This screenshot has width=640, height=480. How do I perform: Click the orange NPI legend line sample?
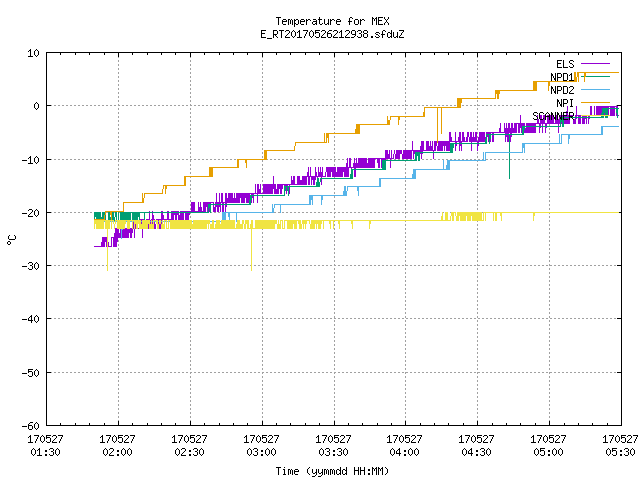(595, 103)
